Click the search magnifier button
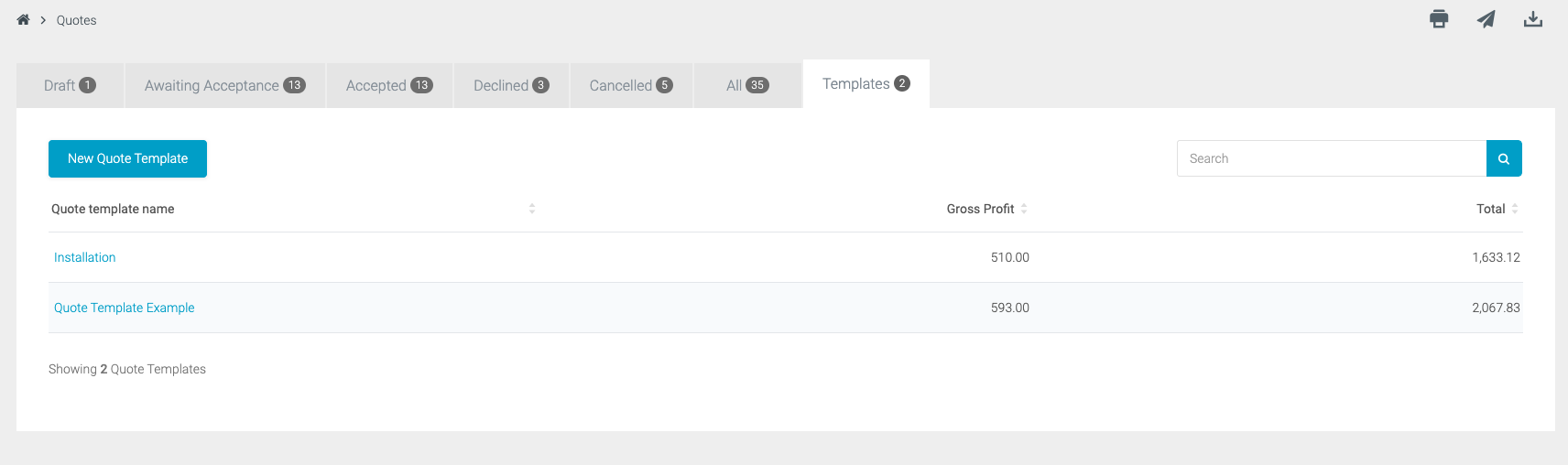This screenshot has width=1568, height=465. coord(1504,158)
